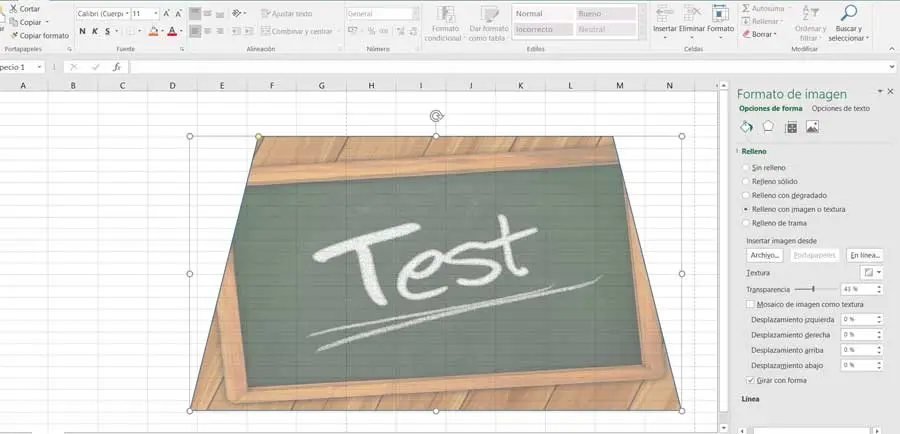
Task: Click the text orientation icon
Action: [237, 13]
